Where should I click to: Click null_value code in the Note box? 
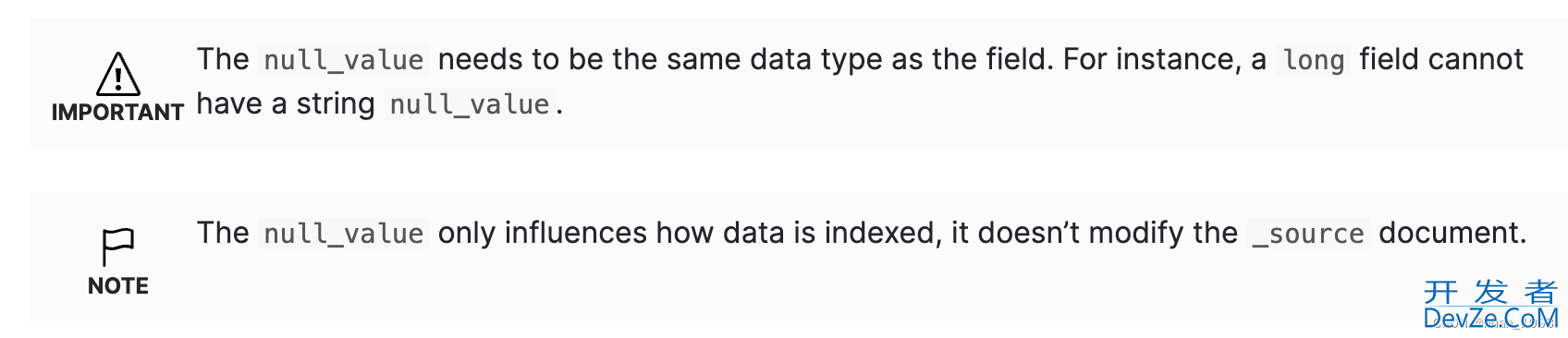point(344,234)
